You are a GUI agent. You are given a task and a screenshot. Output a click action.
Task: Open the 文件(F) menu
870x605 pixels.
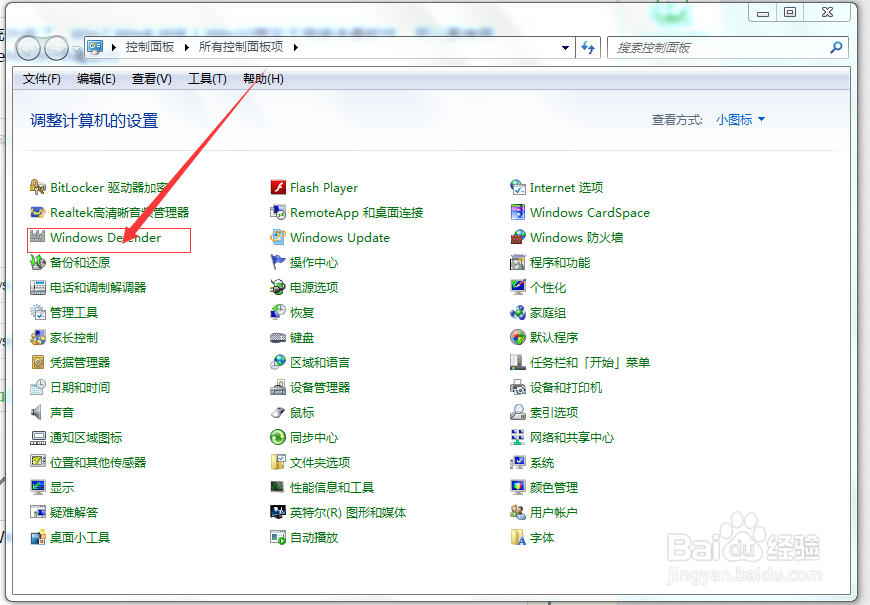tap(42, 79)
